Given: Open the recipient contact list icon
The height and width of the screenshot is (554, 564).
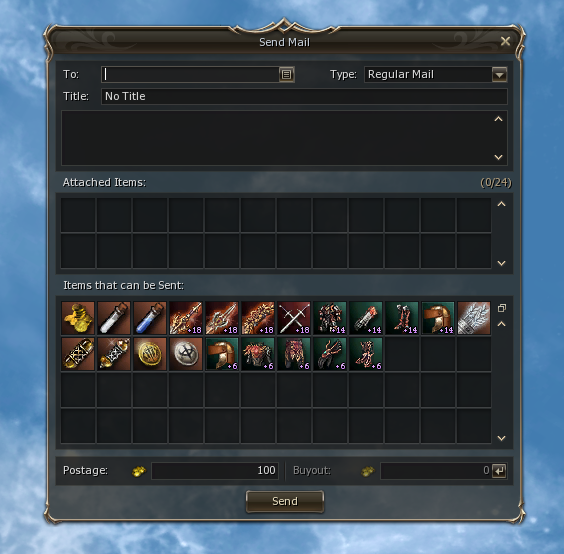Looking at the screenshot, I should point(286,74).
